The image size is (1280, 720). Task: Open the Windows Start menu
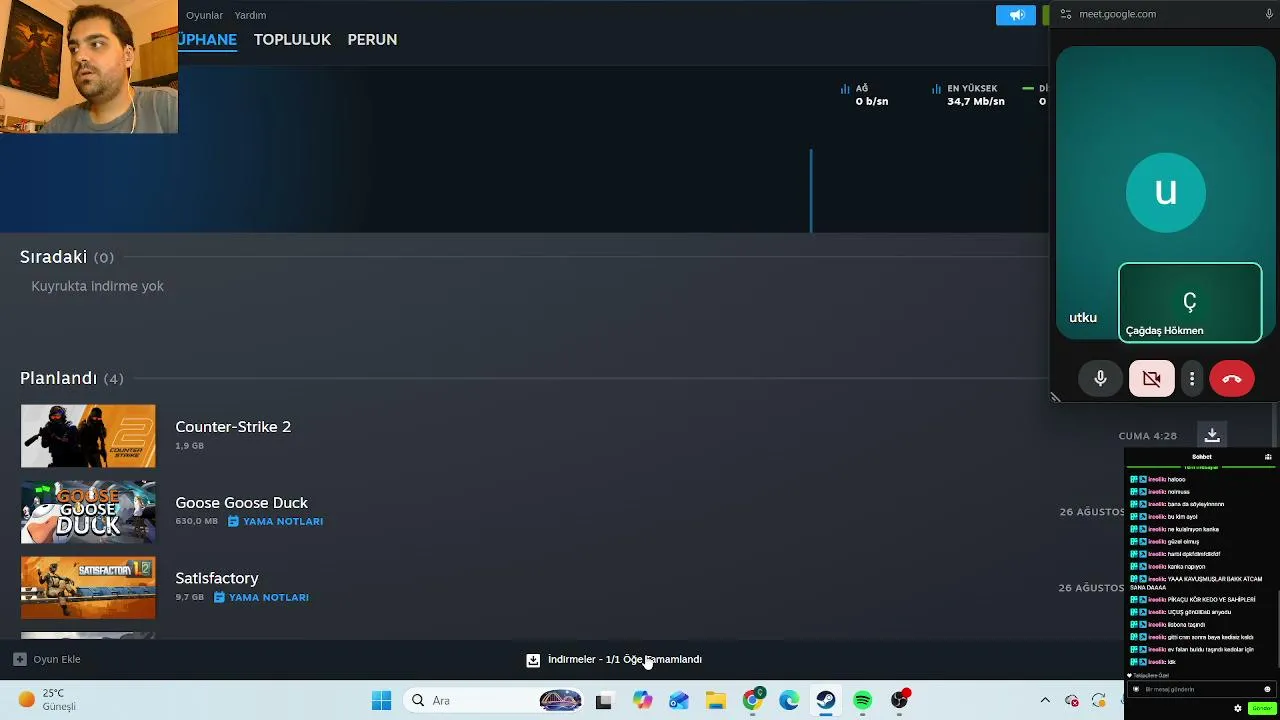(x=381, y=701)
